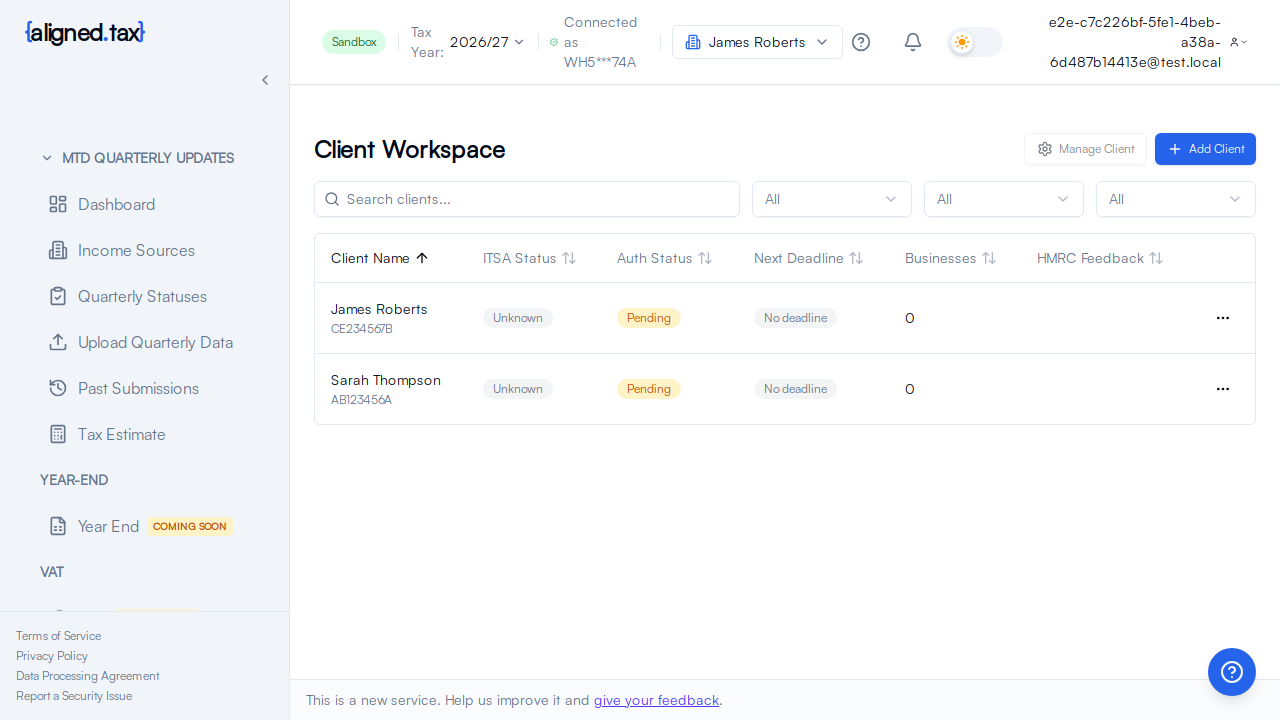
Task: Click the Add Client button
Action: (x=1205, y=149)
